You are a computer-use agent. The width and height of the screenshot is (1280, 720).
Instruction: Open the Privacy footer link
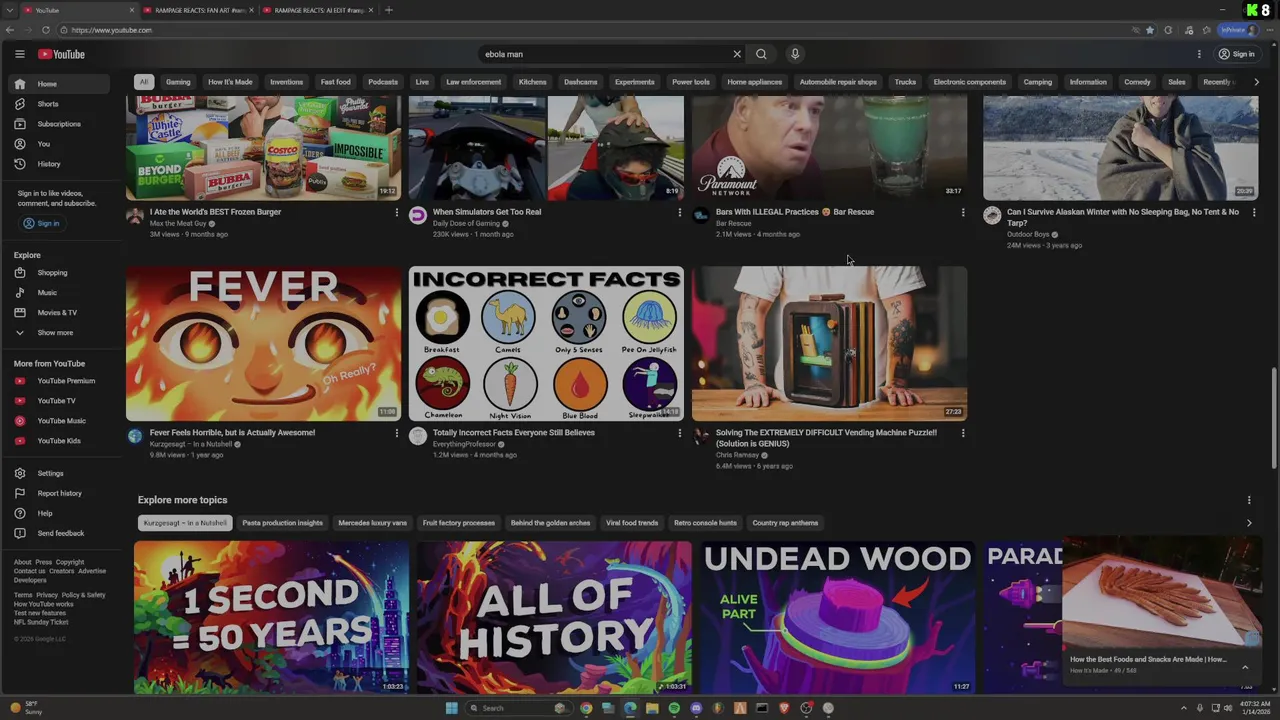[x=47, y=595]
